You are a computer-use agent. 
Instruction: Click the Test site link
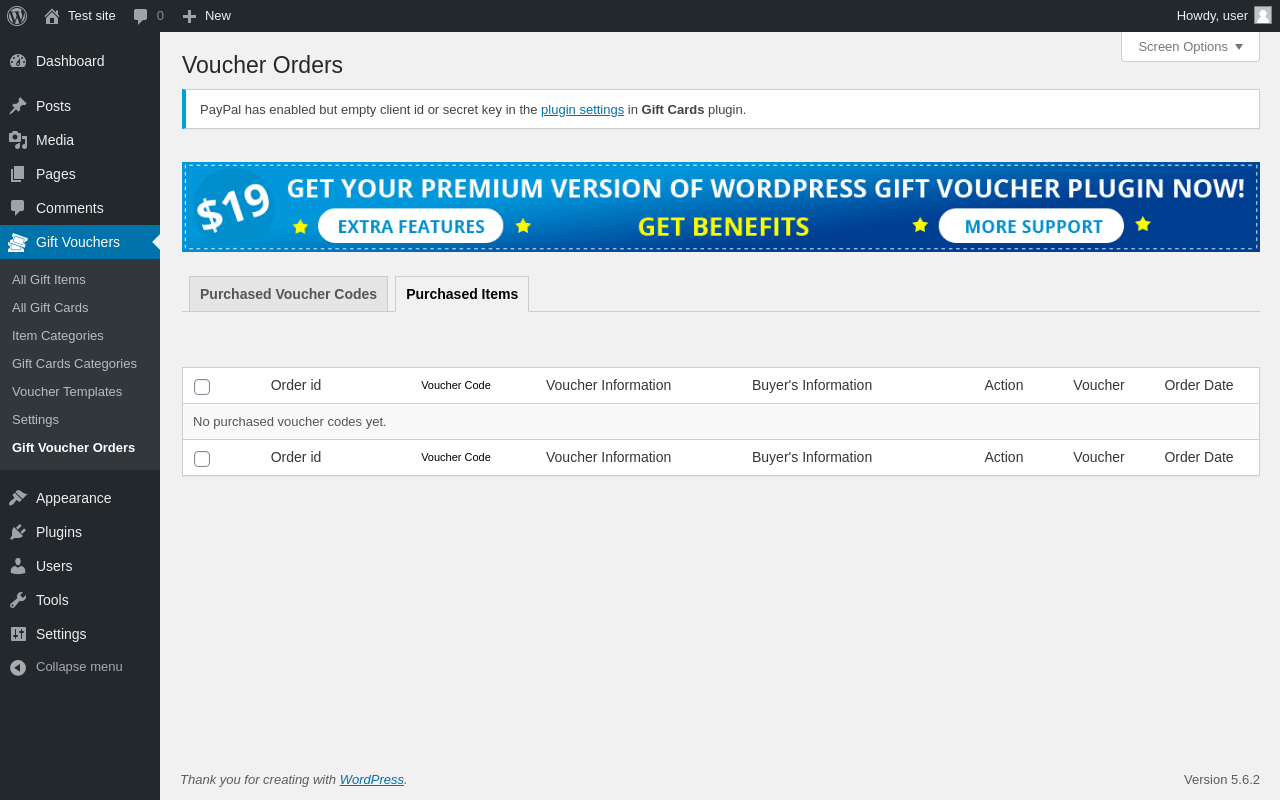click(x=92, y=16)
